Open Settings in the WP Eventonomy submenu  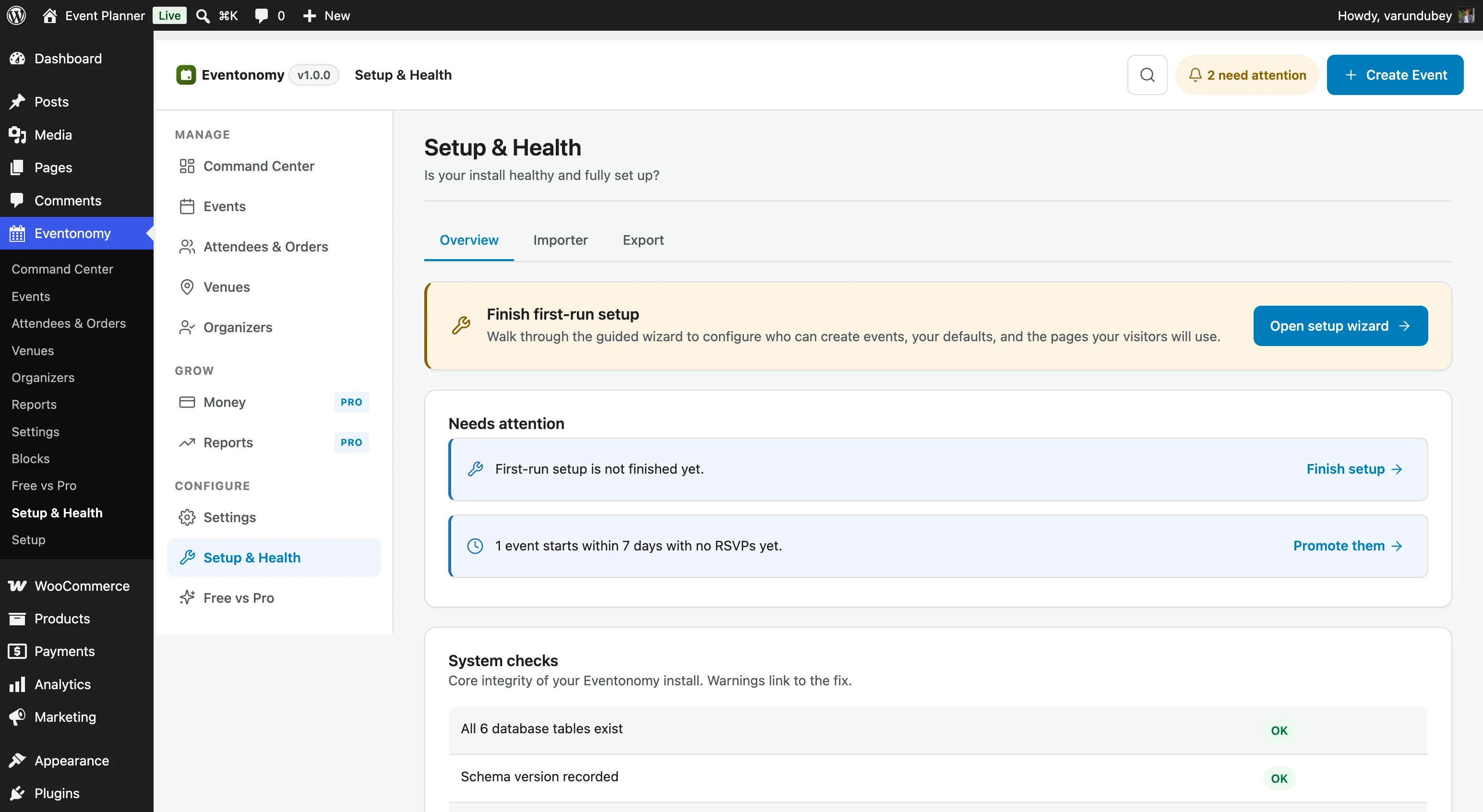(35, 431)
